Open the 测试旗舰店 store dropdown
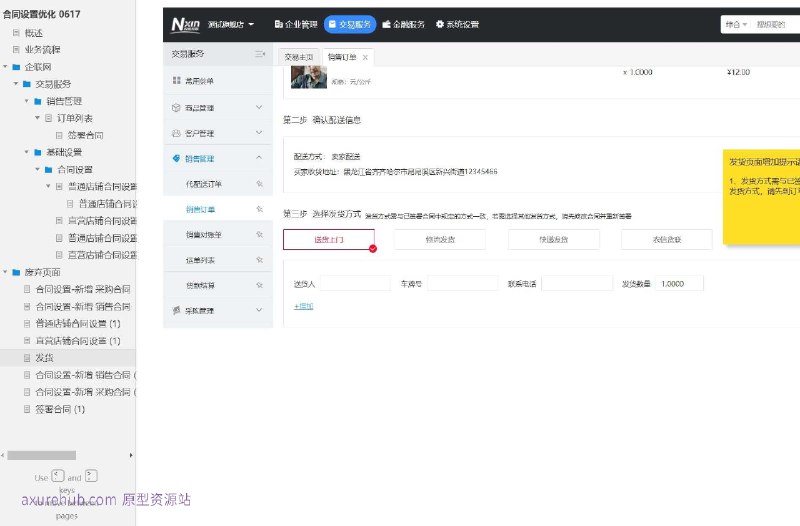 coord(231,24)
